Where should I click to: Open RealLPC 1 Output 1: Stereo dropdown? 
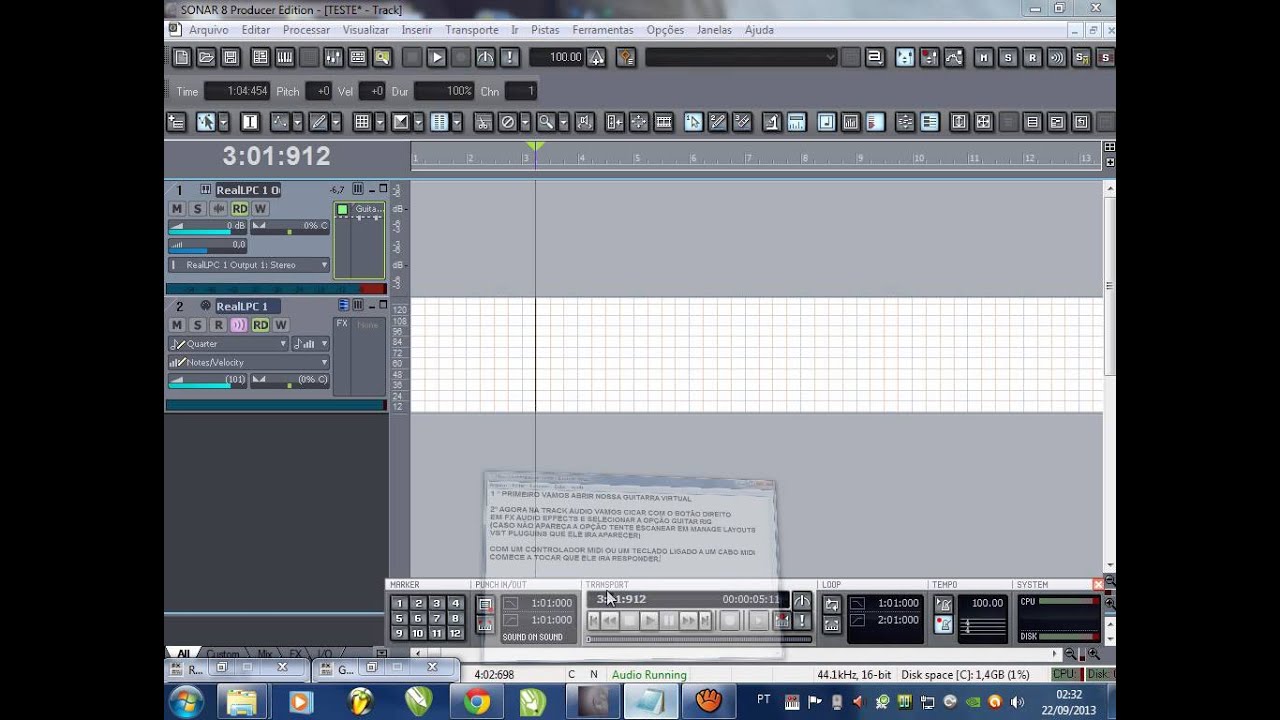(249, 265)
